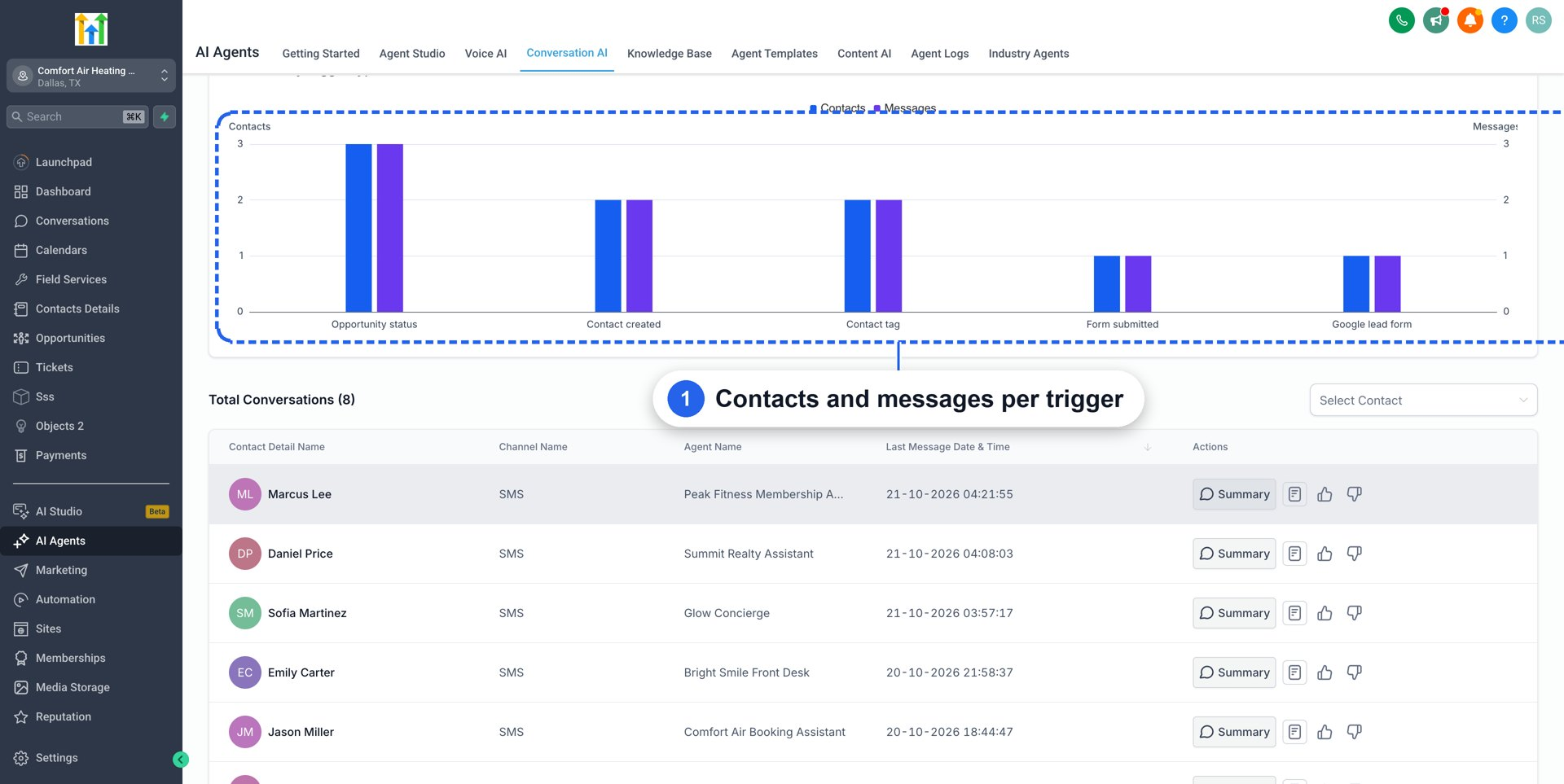Sort by Last Message Date arrow
Screen dimensions: 1564x784
pos(1147,447)
